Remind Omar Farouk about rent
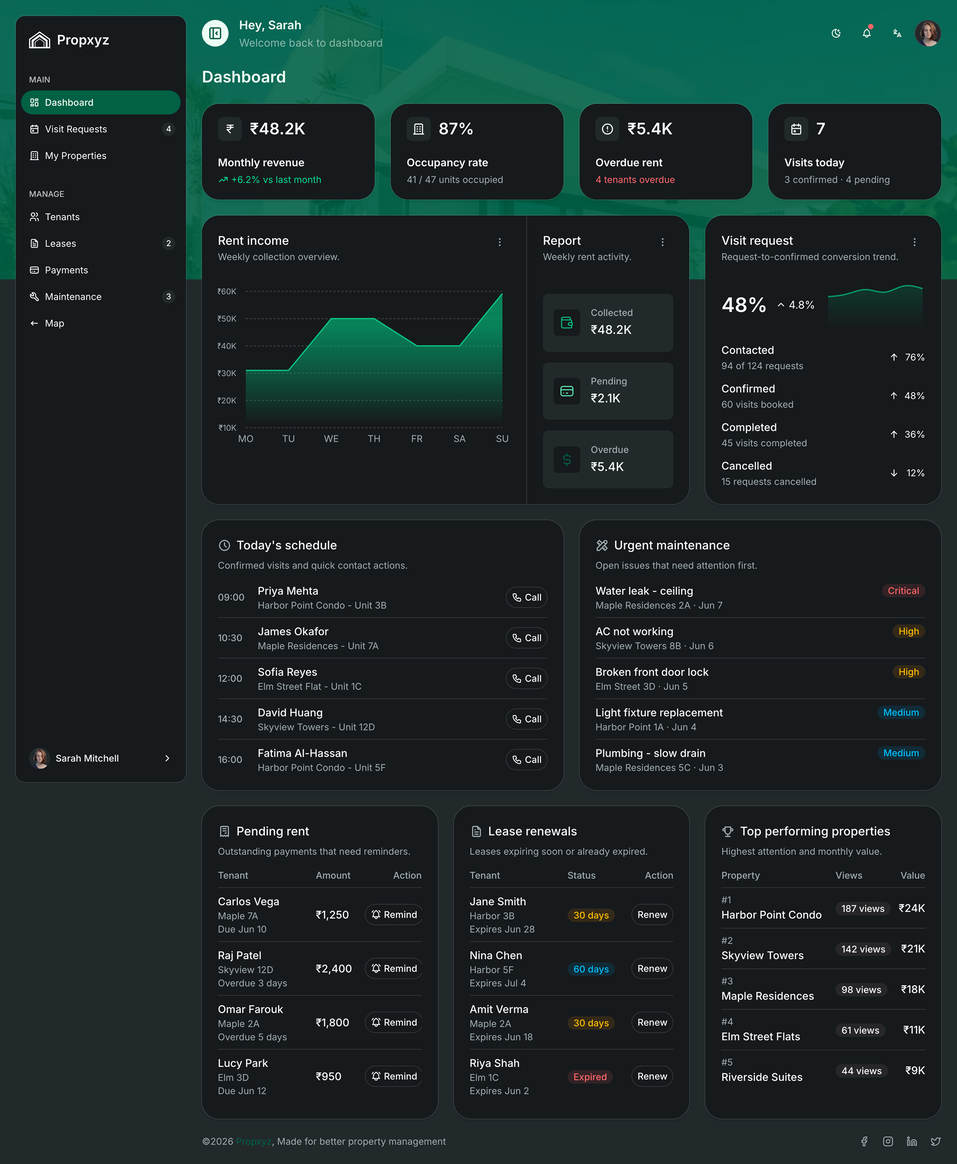957x1164 pixels. [393, 1022]
